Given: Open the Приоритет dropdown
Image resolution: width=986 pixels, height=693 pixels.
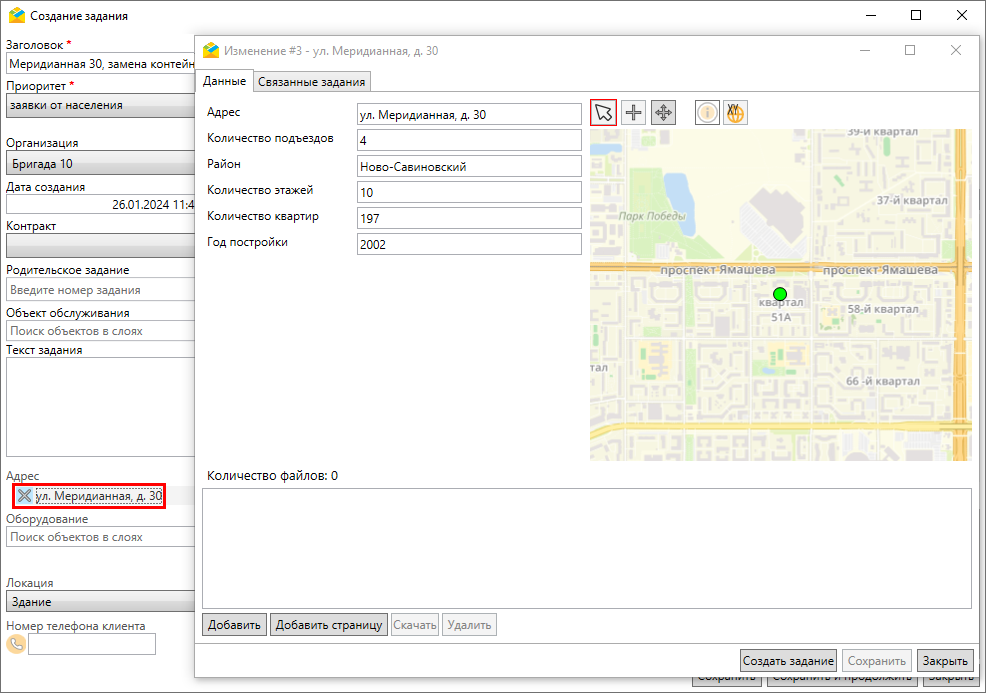Looking at the screenshot, I should (x=100, y=105).
